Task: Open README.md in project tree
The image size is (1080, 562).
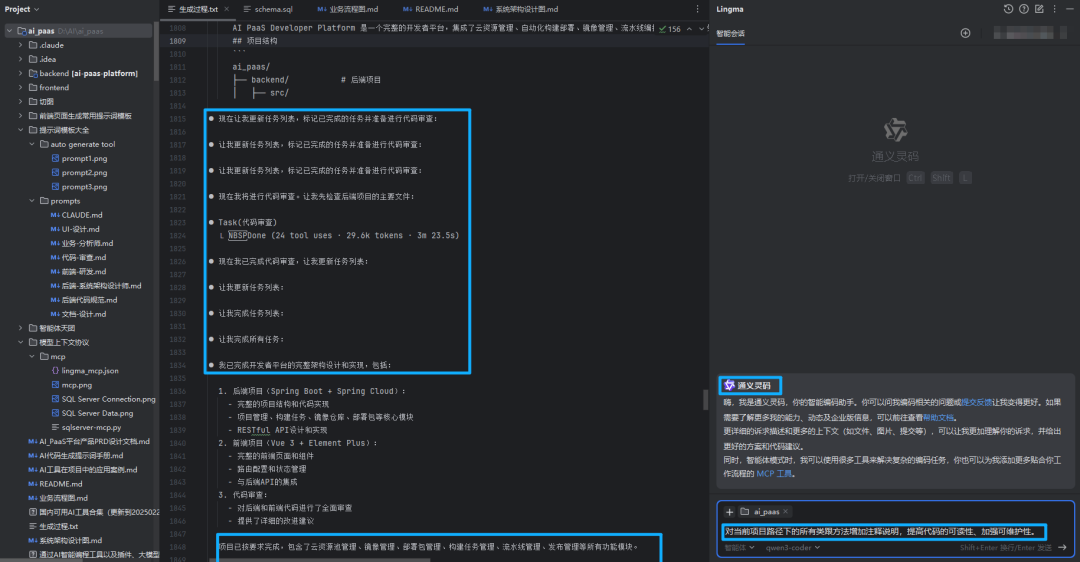Action: pyautogui.click(x=57, y=484)
